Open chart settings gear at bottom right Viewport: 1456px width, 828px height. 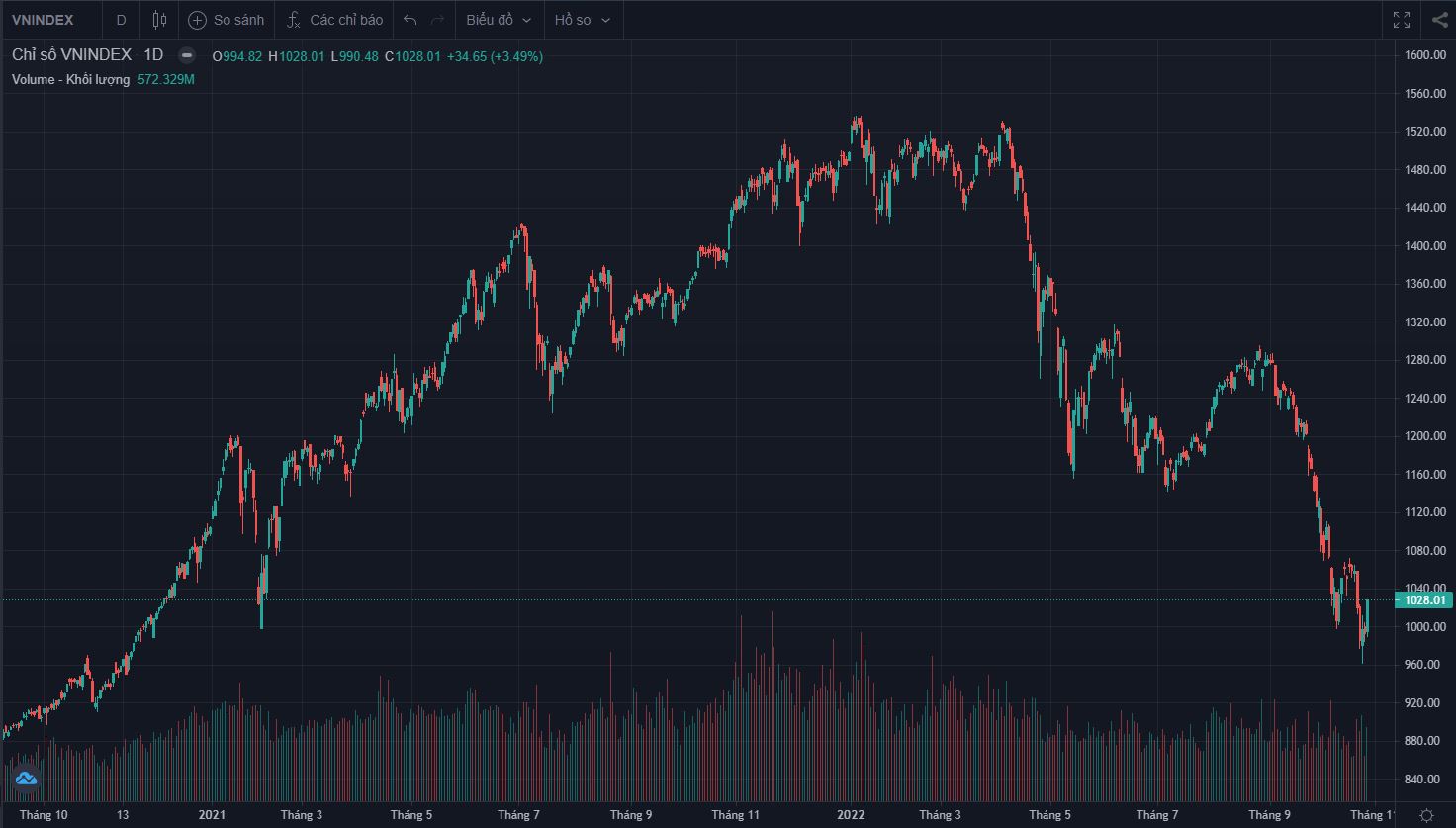click(x=1426, y=815)
